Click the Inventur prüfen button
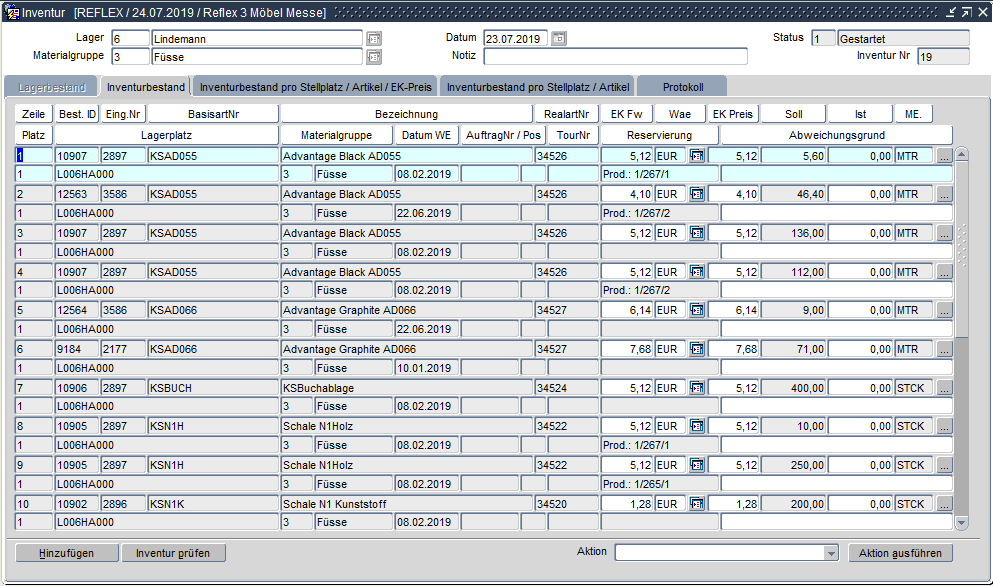993x586 pixels. point(173,553)
